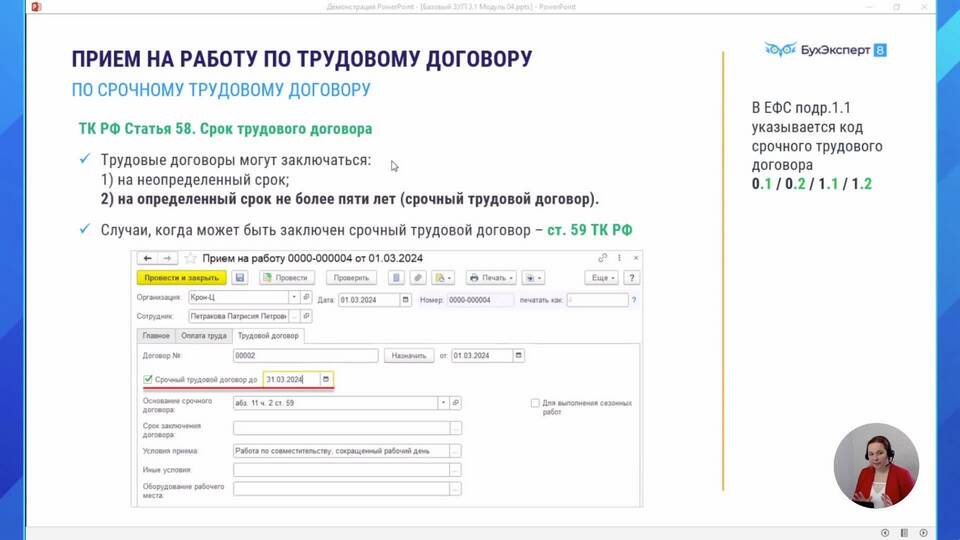
Task: Click into the "Условия приема" text field
Action: pos(340,451)
